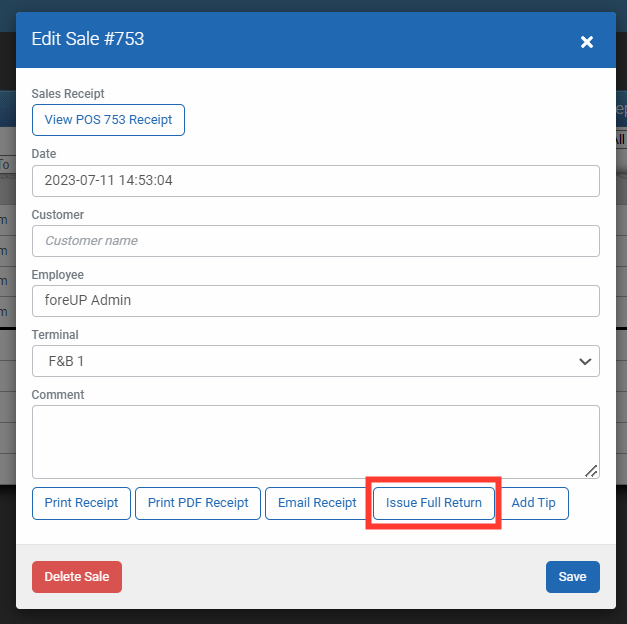
Task: Focus the Customer name field
Action: (315, 241)
